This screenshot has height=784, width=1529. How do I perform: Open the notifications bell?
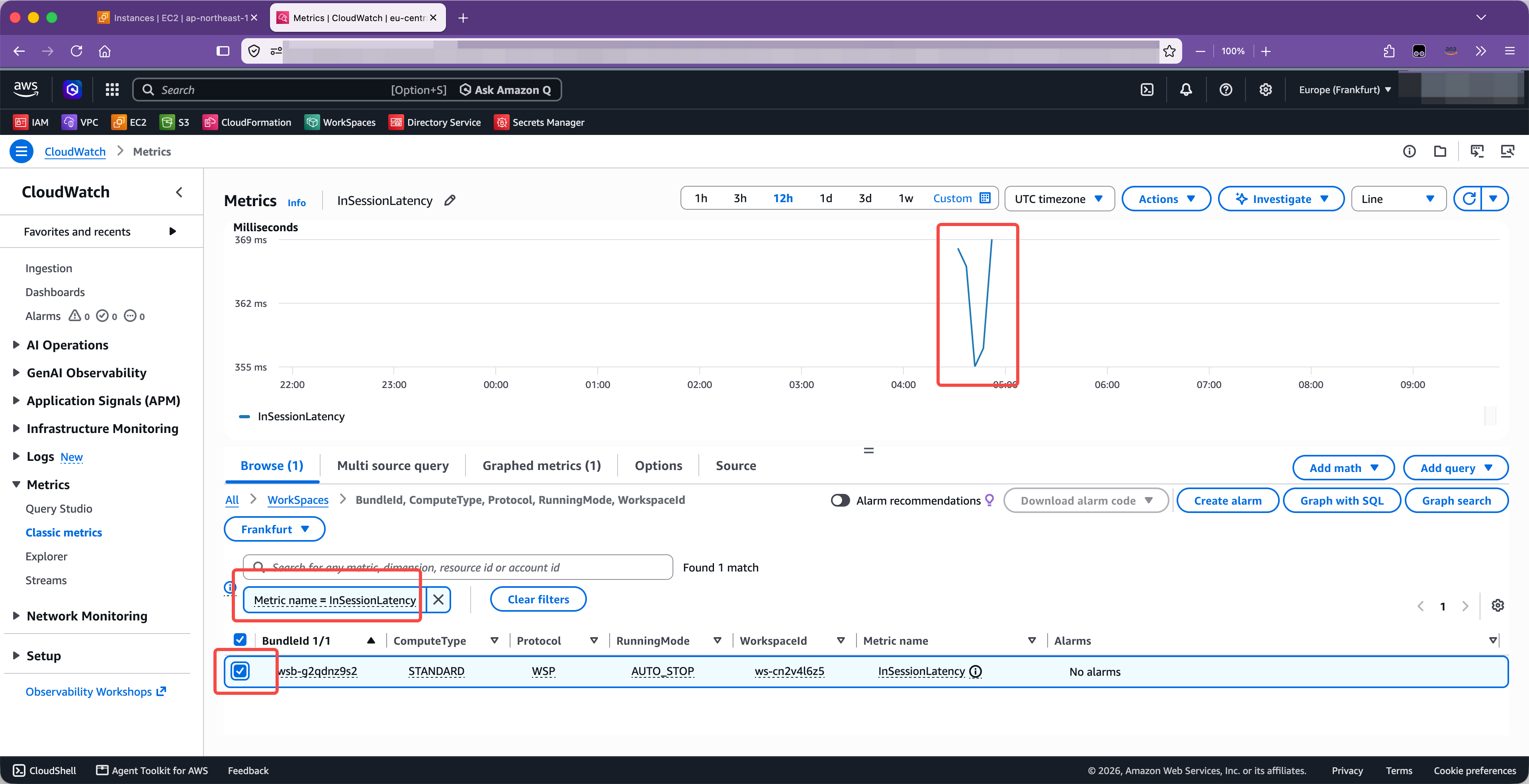click(1186, 90)
